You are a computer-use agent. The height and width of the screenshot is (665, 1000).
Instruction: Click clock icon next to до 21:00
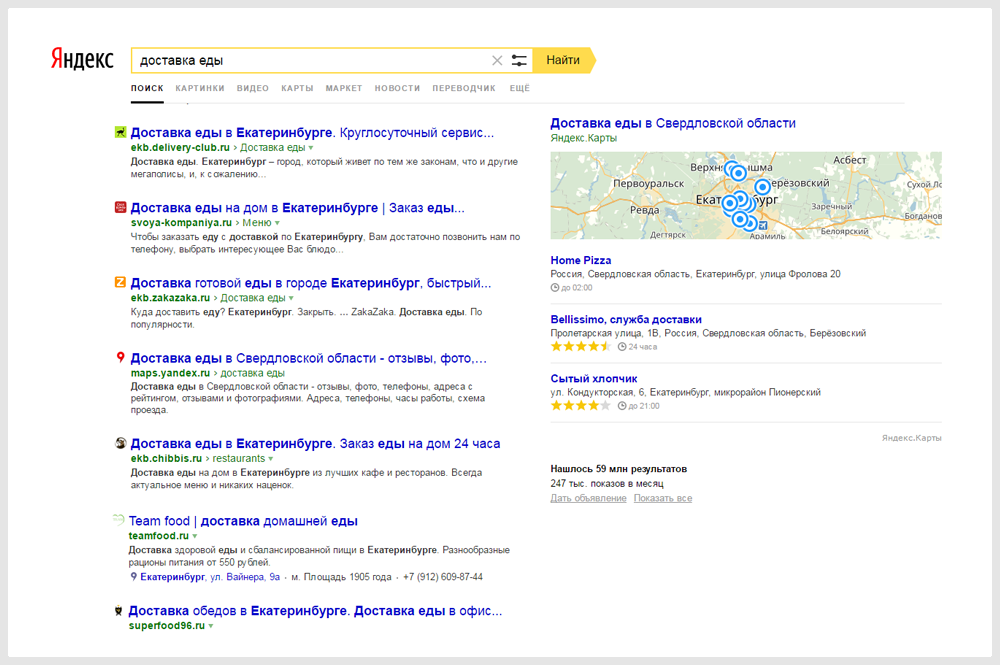[622, 406]
